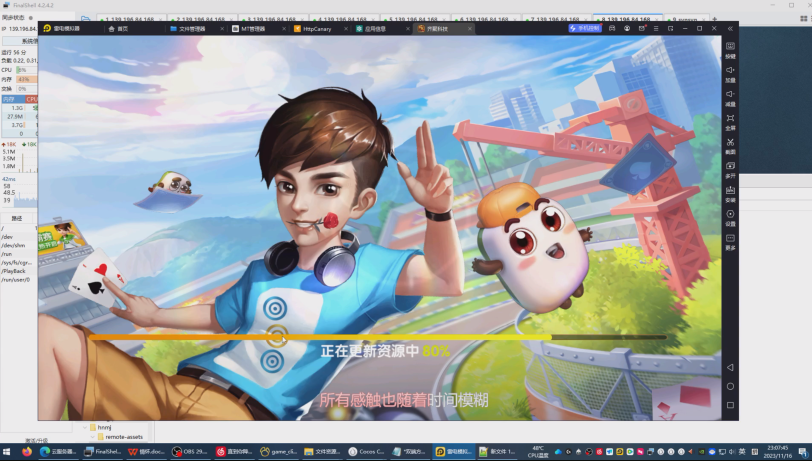Open the 按键 keyboard mapping tool
The width and height of the screenshot is (812, 461).
pyautogui.click(x=730, y=50)
